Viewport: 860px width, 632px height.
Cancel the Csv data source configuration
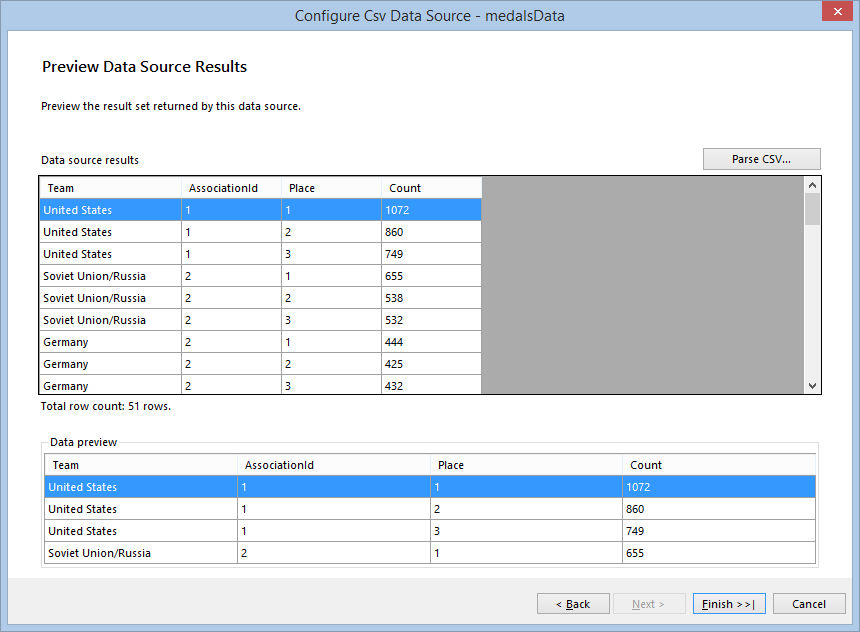click(808, 603)
